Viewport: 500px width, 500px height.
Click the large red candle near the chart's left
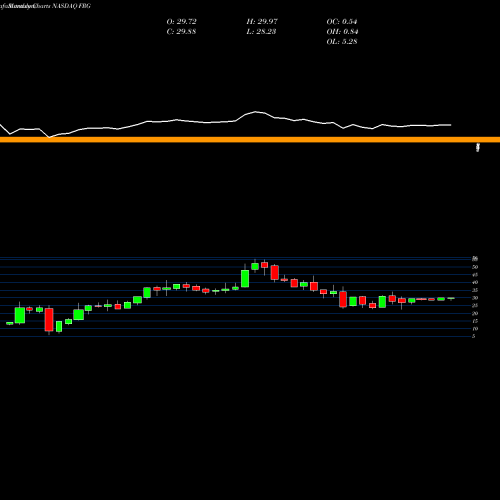click(x=49, y=319)
